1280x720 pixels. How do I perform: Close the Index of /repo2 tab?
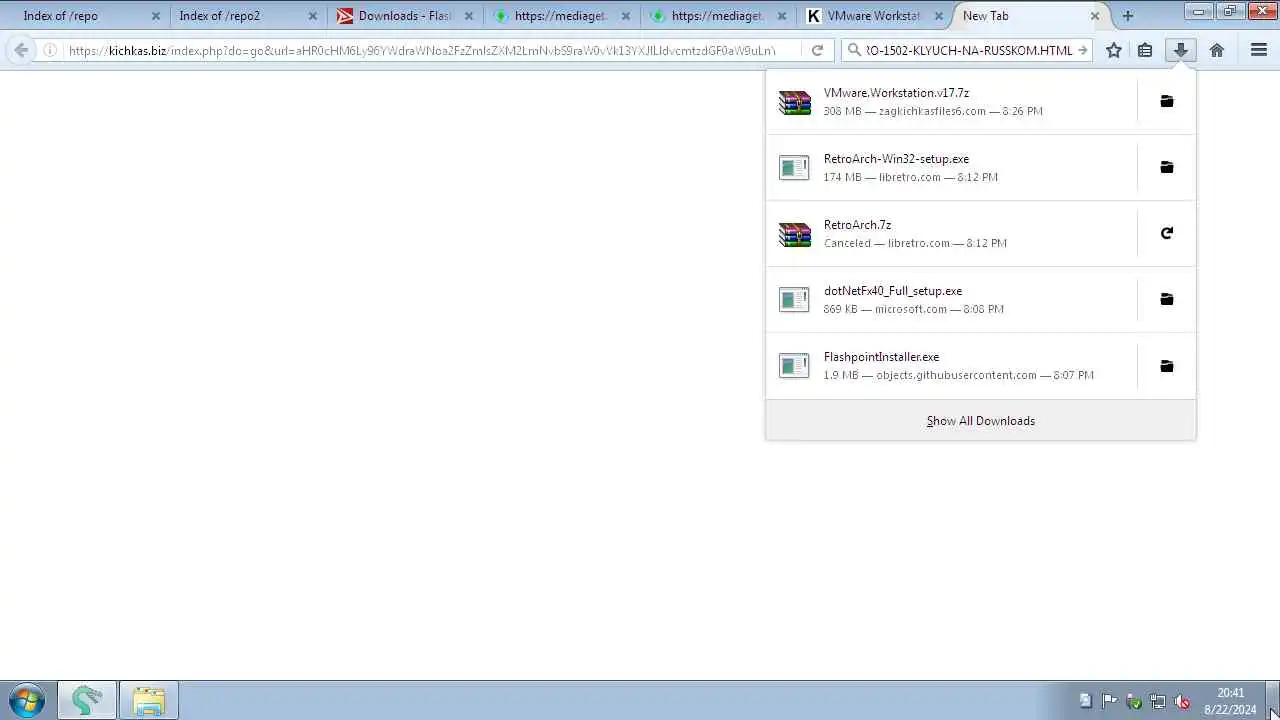click(312, 16)
